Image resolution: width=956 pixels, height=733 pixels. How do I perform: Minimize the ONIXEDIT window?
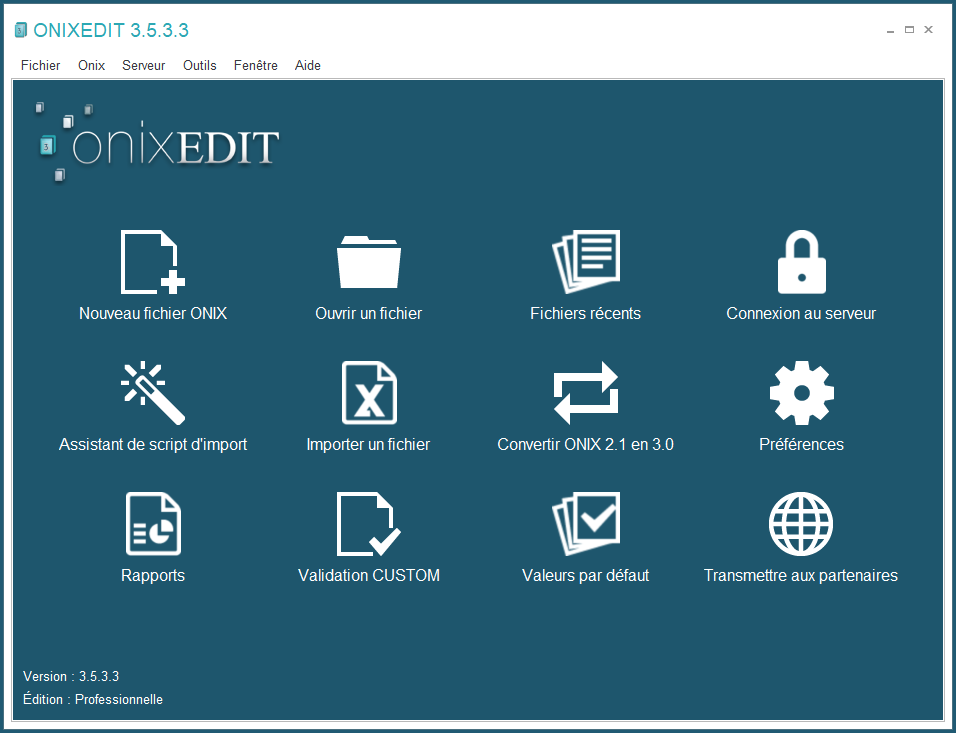[x=890, y=30]
